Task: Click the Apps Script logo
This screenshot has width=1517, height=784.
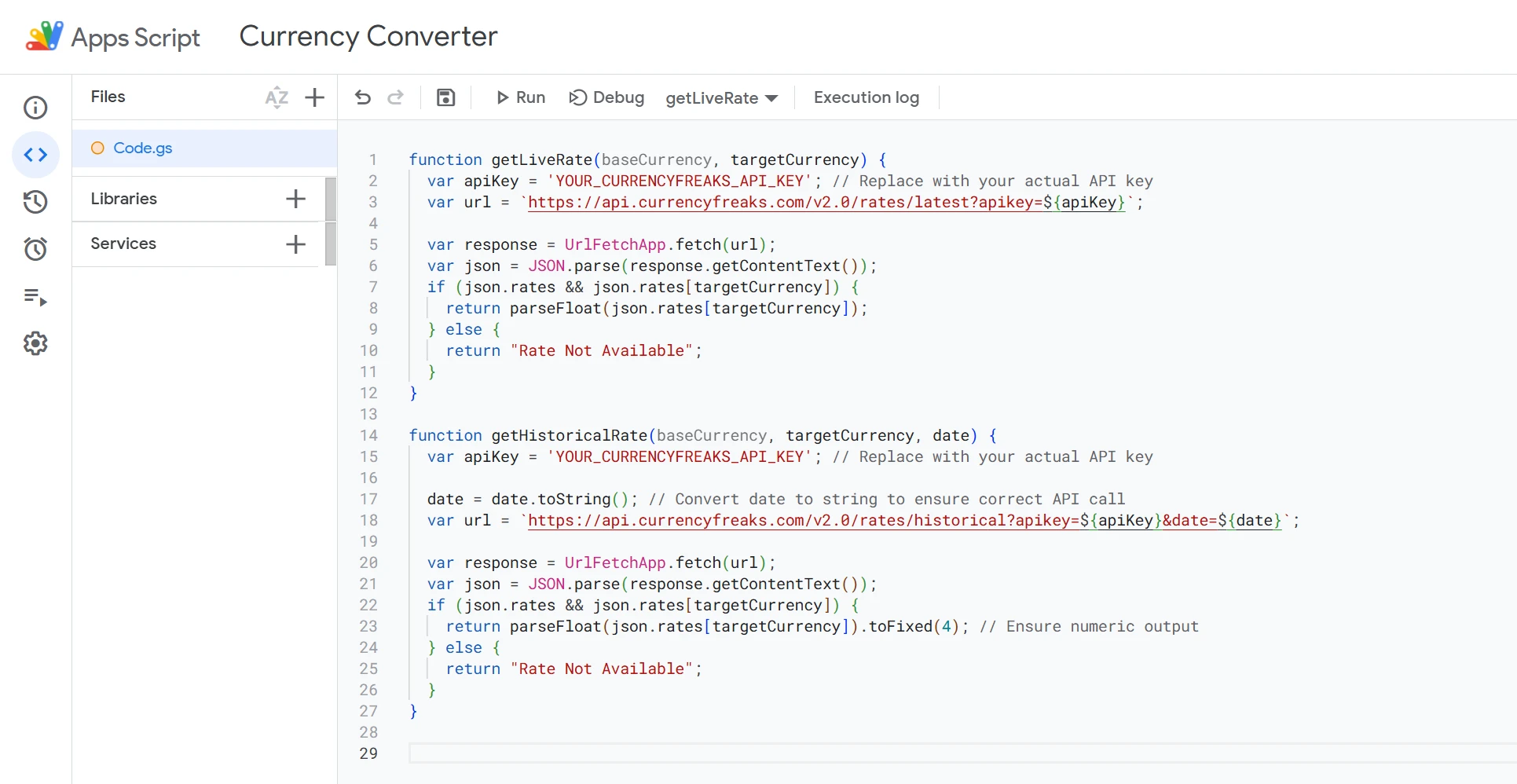Action: 45,36
